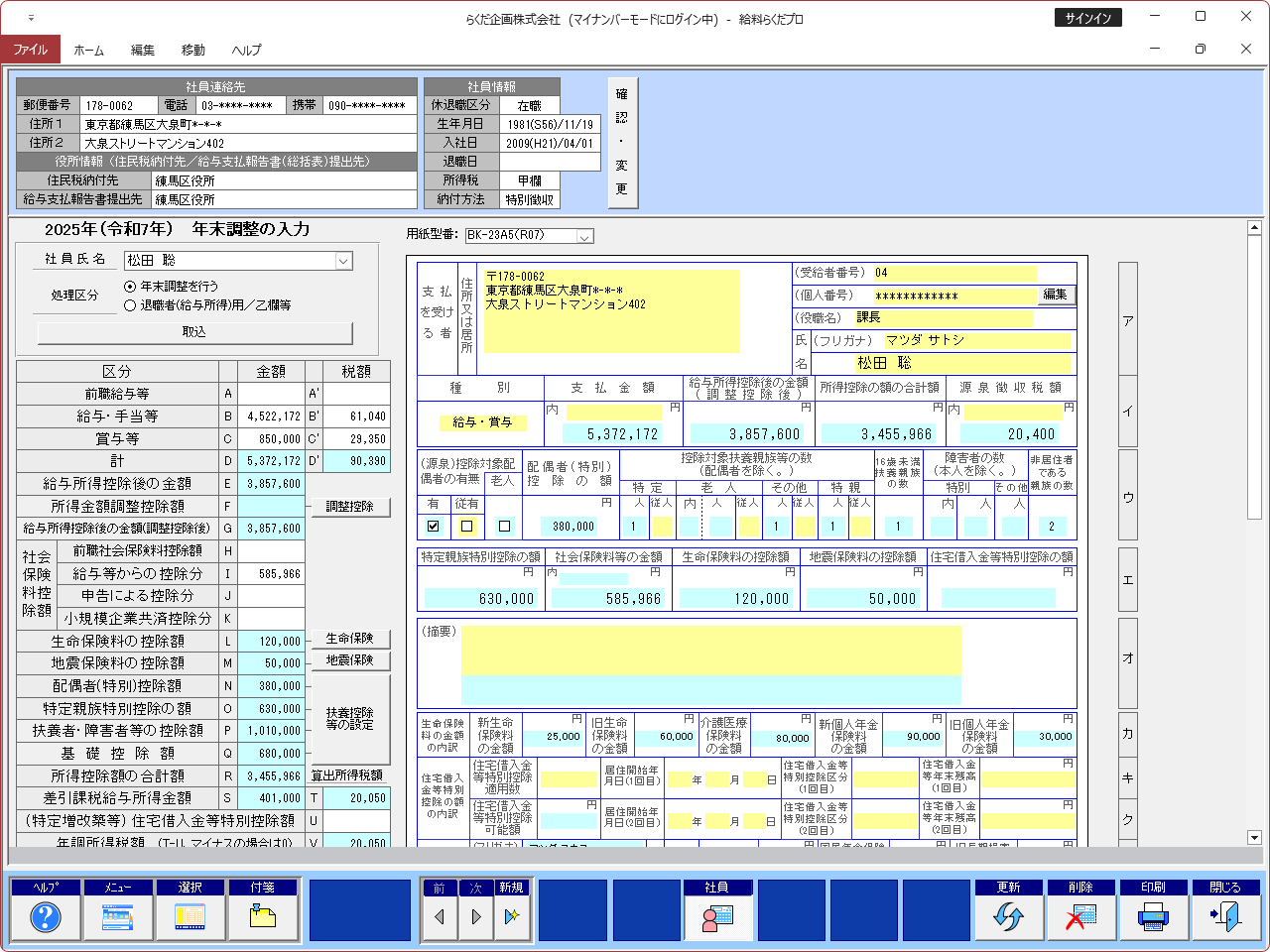Click the vertical scrollbar down arrow
The image size is (1270, 952).
tap(1253, 838)
